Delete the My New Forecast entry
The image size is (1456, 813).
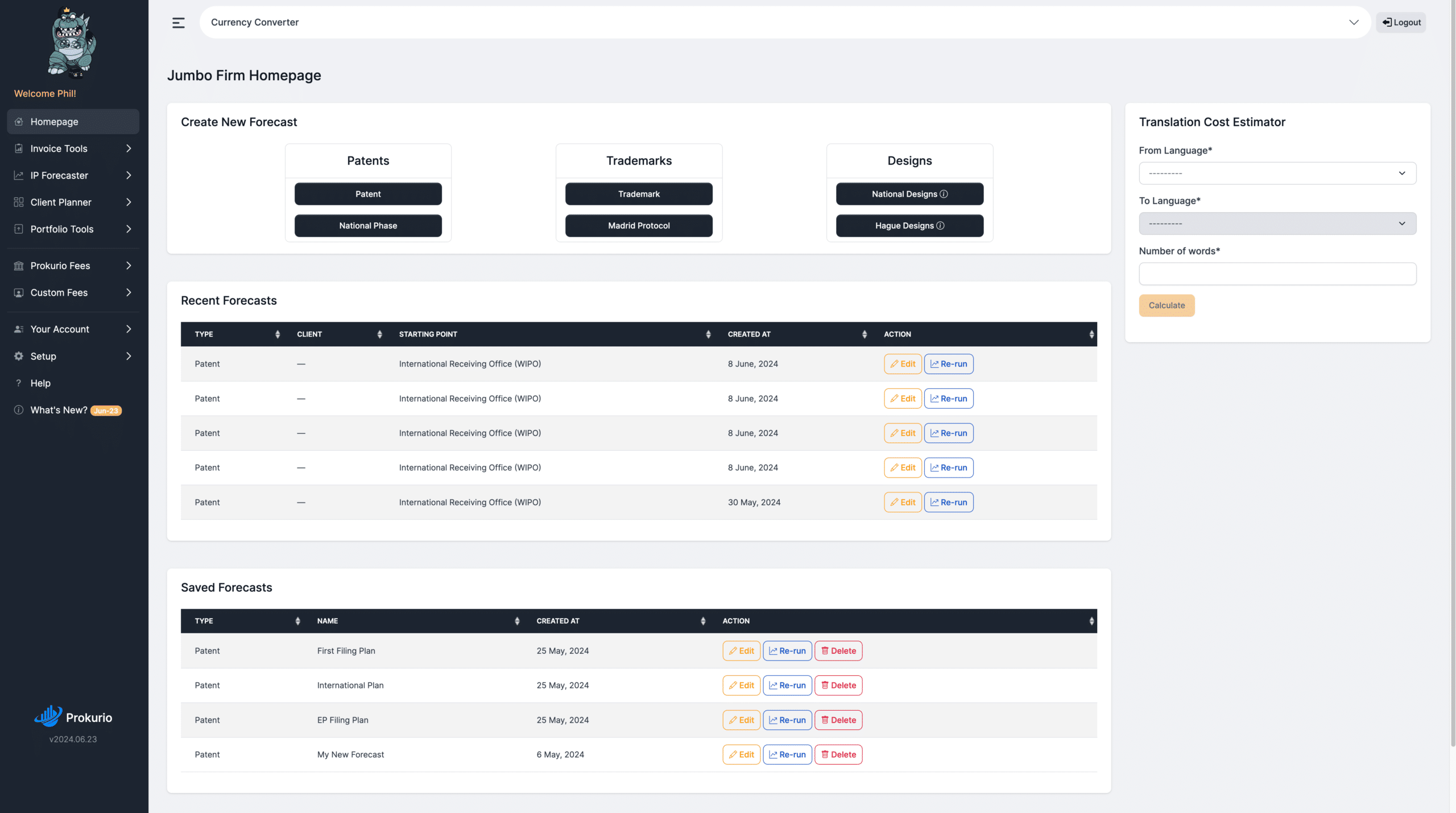(x=838, y=754)
